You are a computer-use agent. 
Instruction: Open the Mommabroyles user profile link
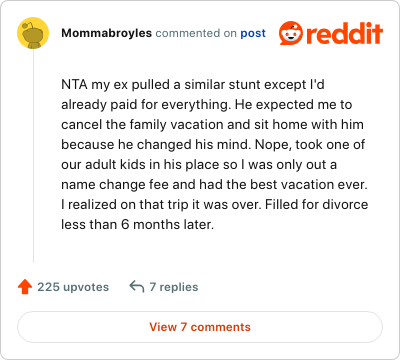[106, 33]
